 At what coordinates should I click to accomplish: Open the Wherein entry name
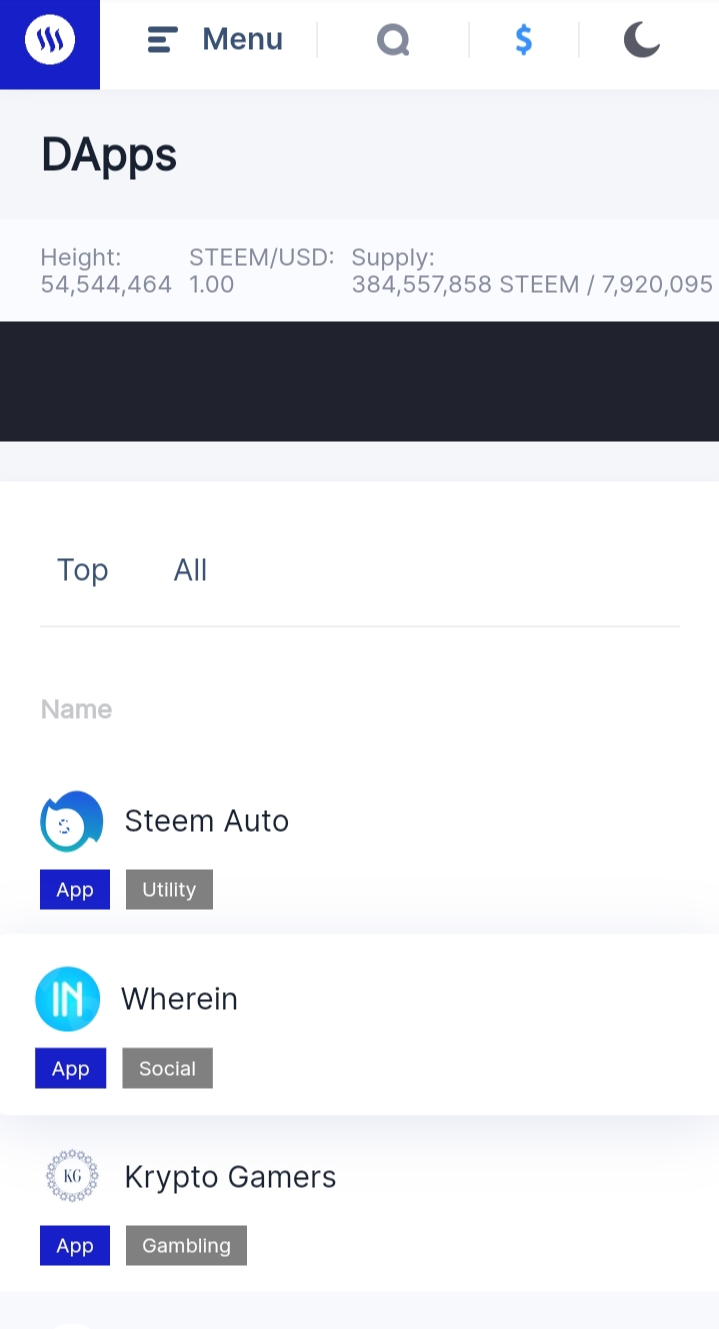click(x=180, y=999)
